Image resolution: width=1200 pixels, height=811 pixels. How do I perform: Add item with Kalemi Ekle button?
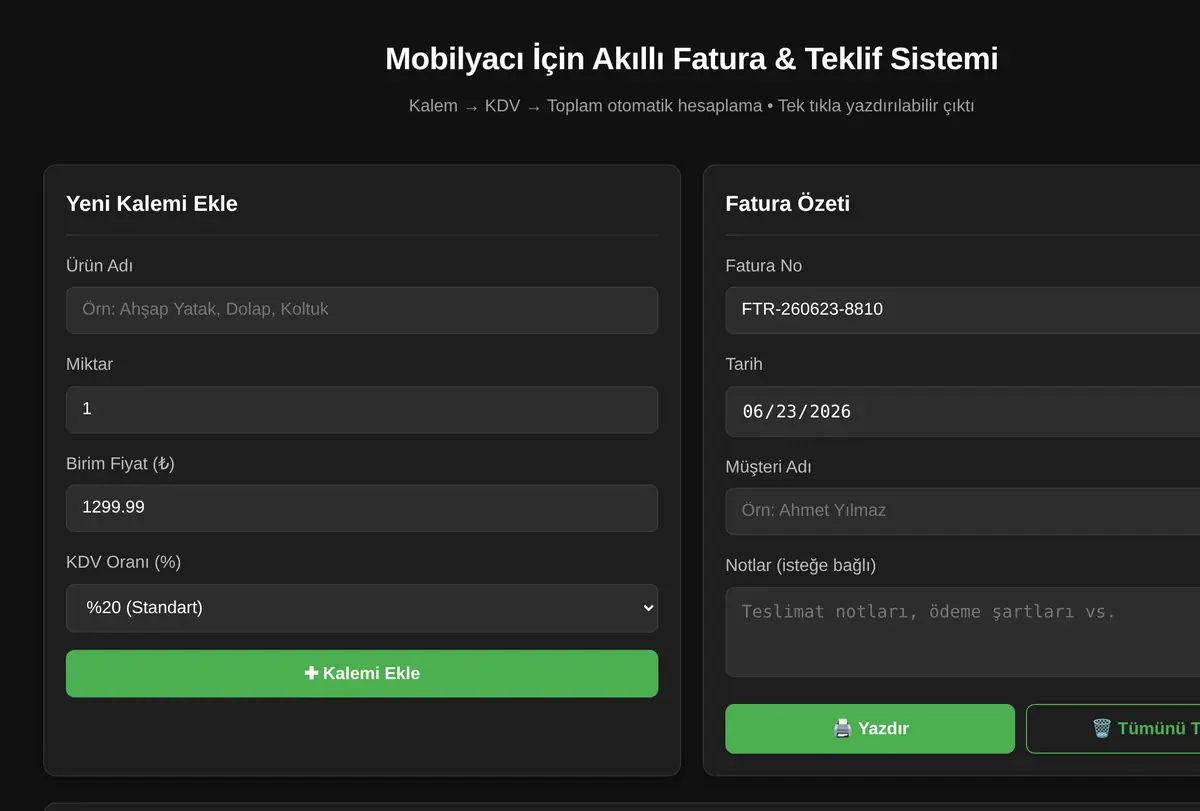[x=362, y=673]
